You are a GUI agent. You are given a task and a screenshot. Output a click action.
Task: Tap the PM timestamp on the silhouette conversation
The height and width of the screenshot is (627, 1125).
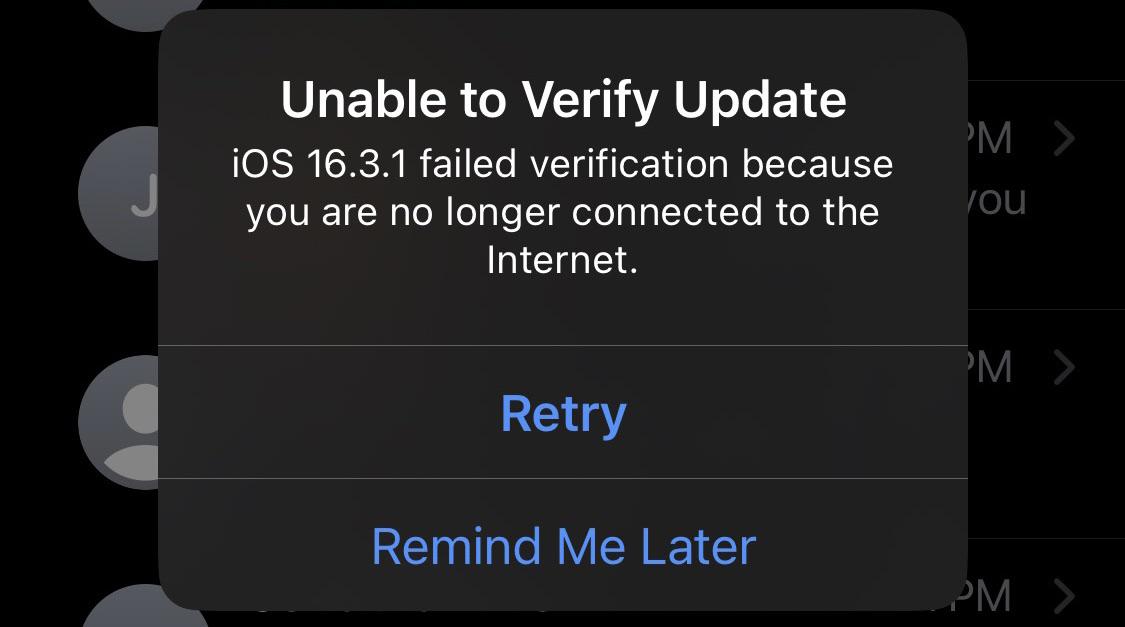coord(990,368)
